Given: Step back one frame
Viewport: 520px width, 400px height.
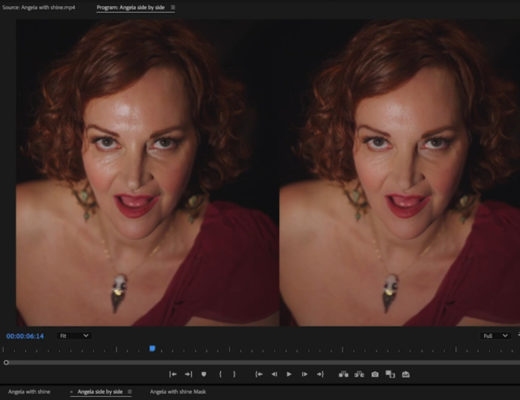Looking at the screenshot, I should point(274,374).
